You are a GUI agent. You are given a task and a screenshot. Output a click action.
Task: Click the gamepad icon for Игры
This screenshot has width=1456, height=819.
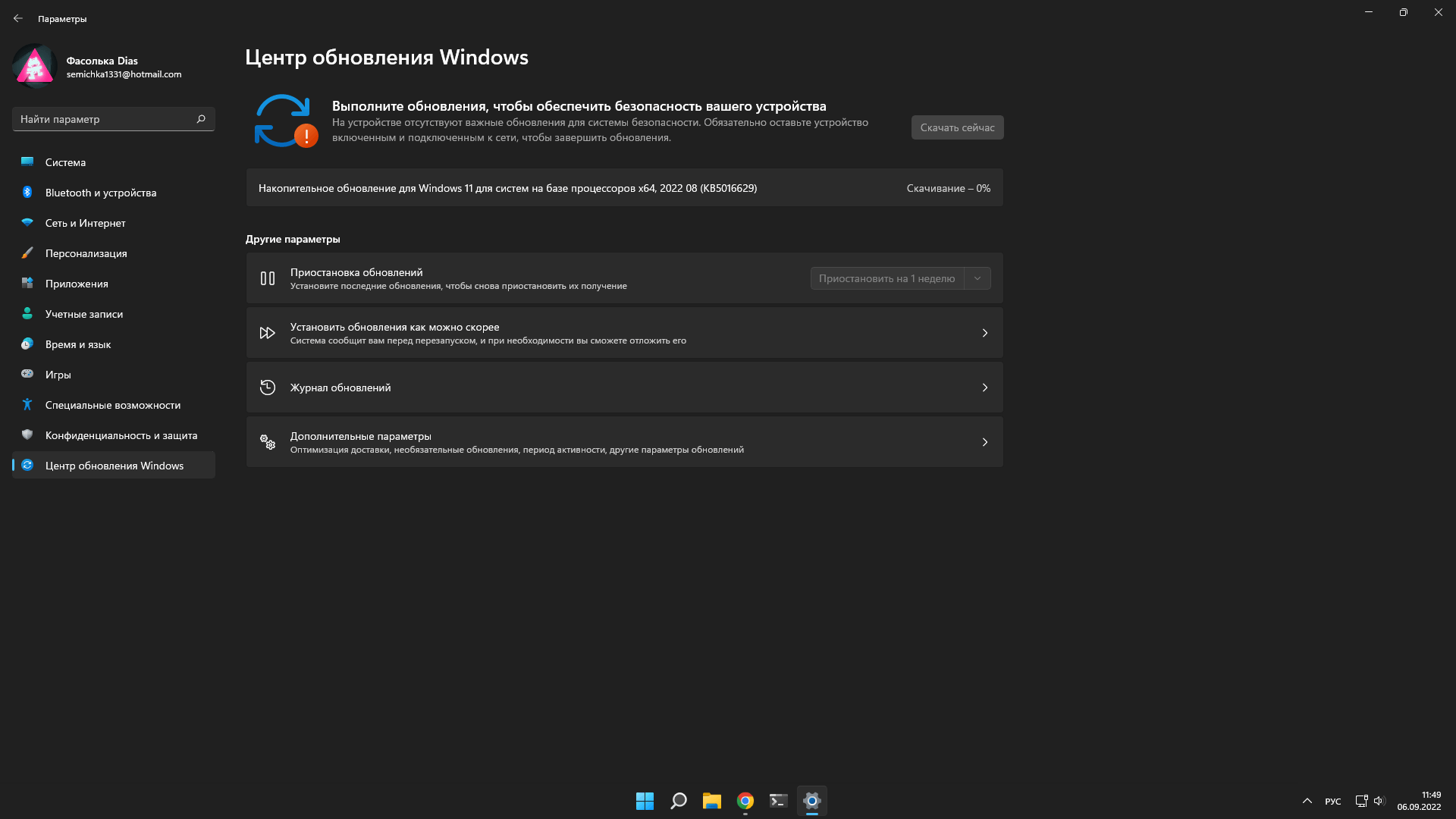click(27, 374)
